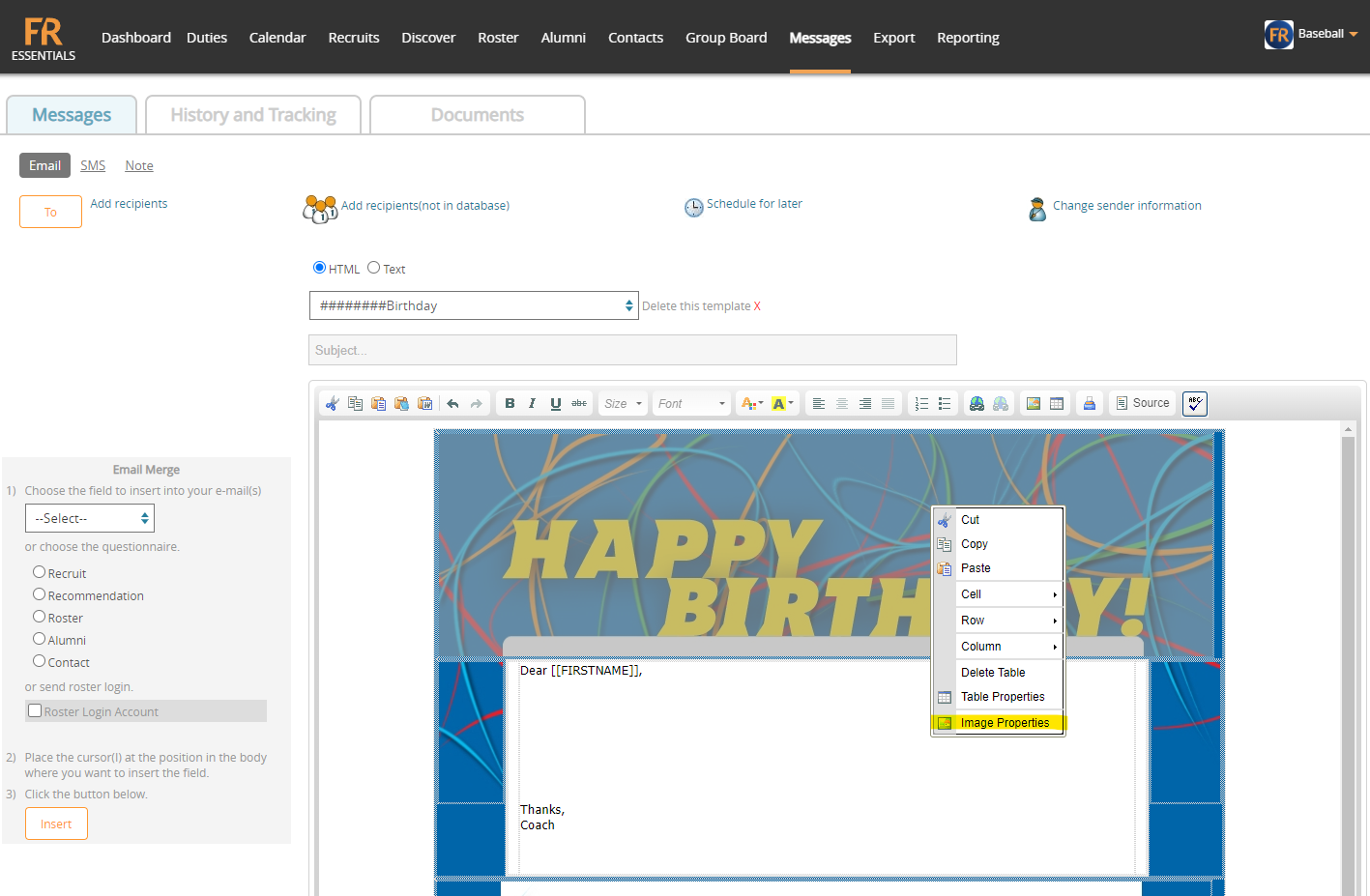
Task: Open the text background color picker
Action: [782, 404]
